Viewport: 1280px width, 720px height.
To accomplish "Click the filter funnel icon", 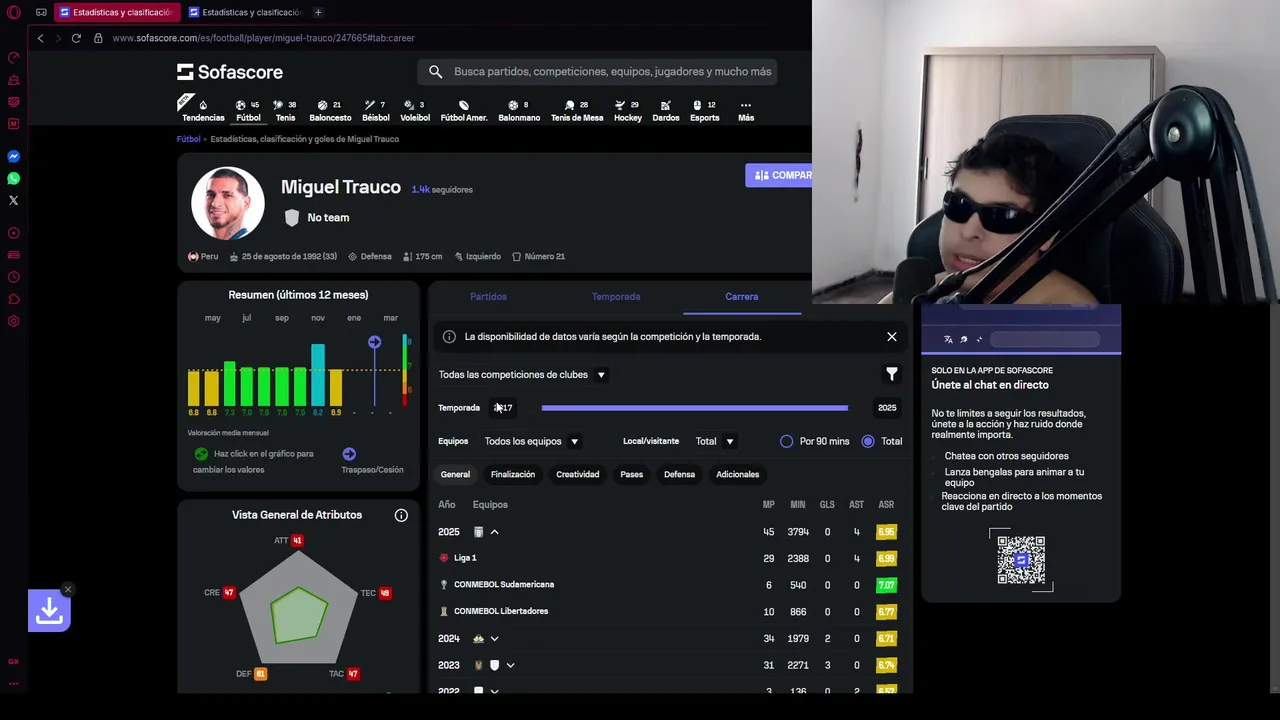I will click(x=891, y=374).
